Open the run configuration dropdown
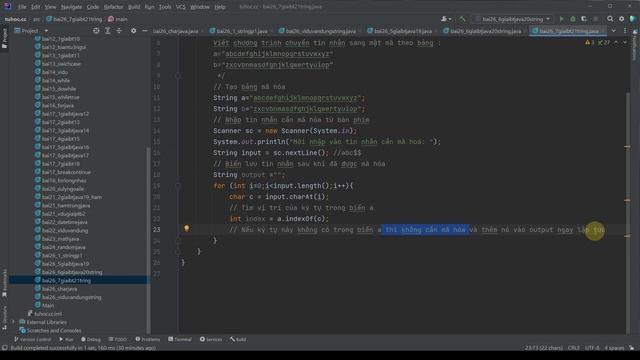Image resolution: width=640 pixels, height=360 pixels. pos(513,19)
